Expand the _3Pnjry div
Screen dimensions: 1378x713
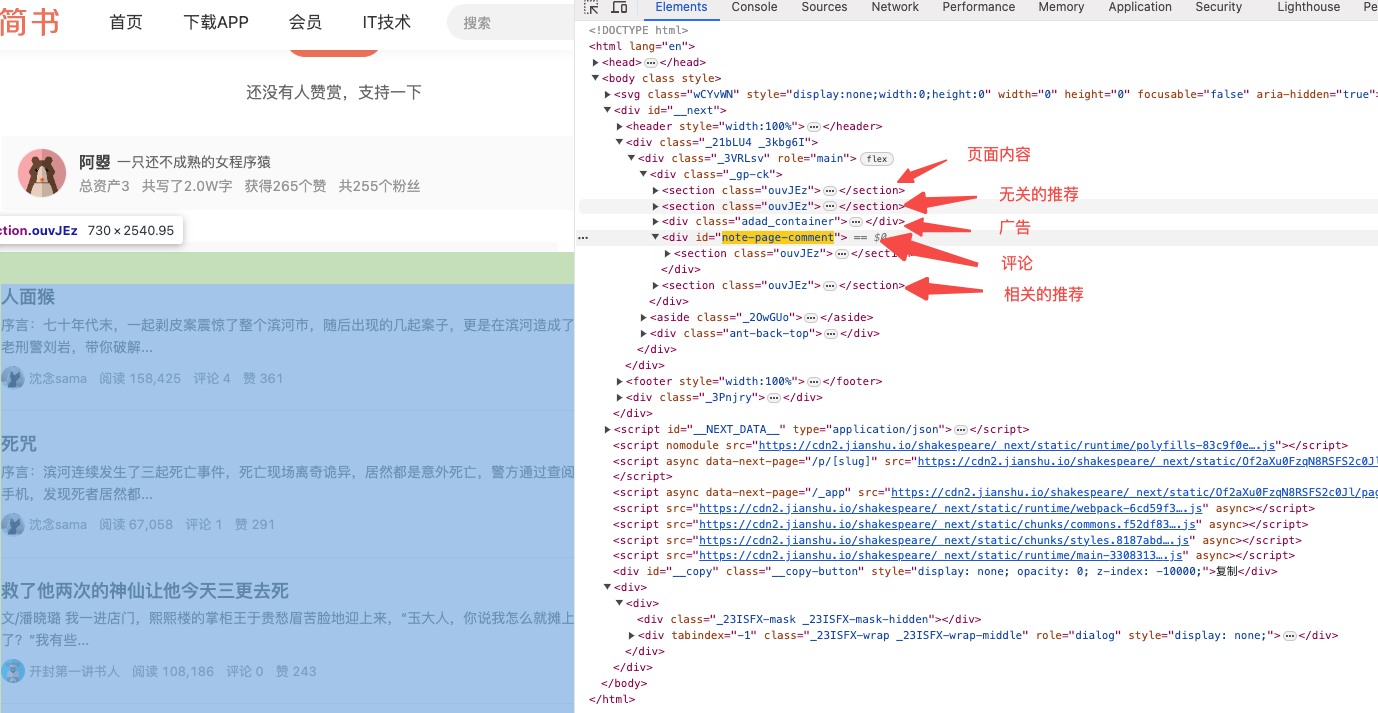tap(620, 398)
